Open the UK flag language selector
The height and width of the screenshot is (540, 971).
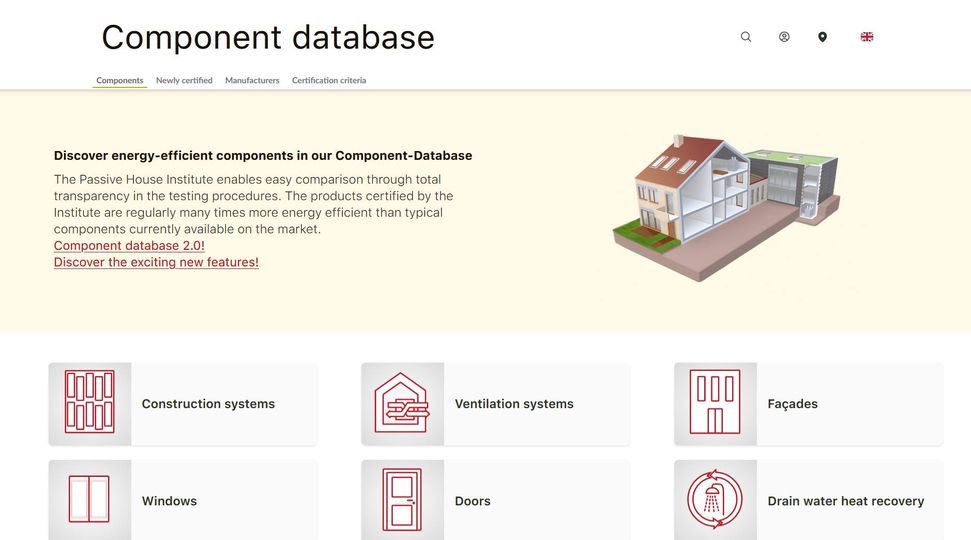[867, 37]
